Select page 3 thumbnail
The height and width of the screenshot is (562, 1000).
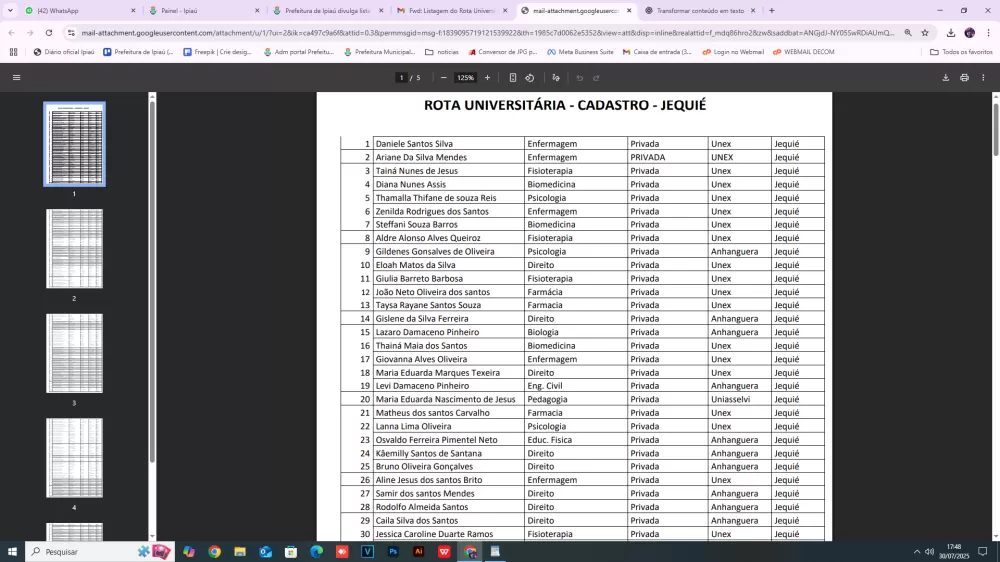[x=74, y=353]
